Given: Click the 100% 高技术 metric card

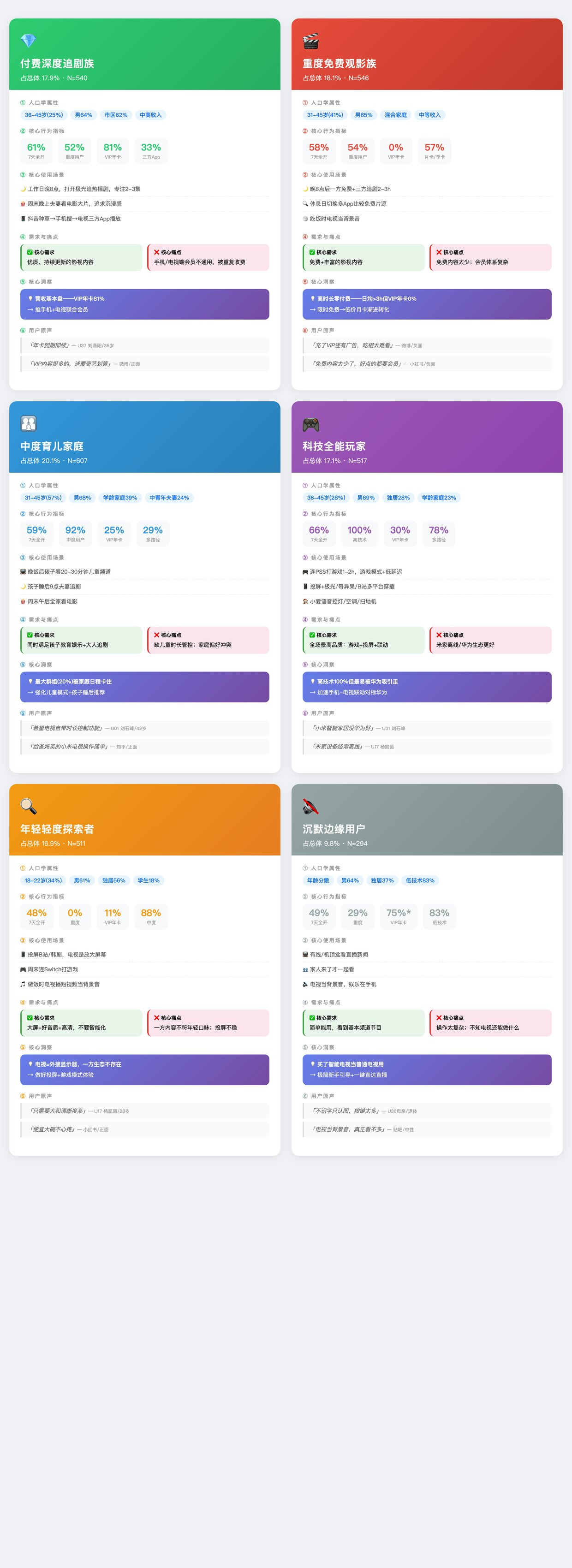Looking at the screenshot, I should (359, 534).
